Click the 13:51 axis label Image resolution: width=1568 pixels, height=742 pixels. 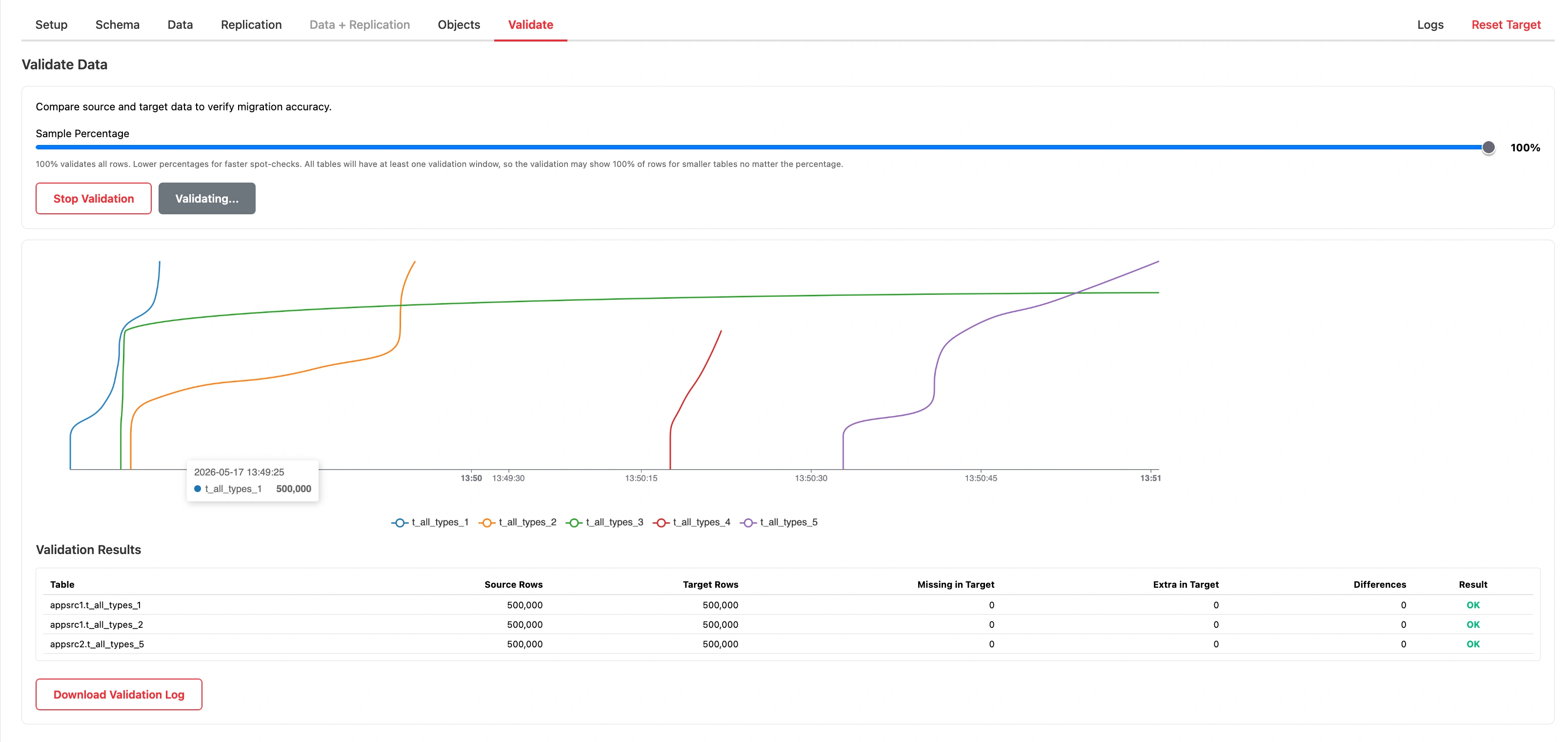click(x=1150, y=478)
